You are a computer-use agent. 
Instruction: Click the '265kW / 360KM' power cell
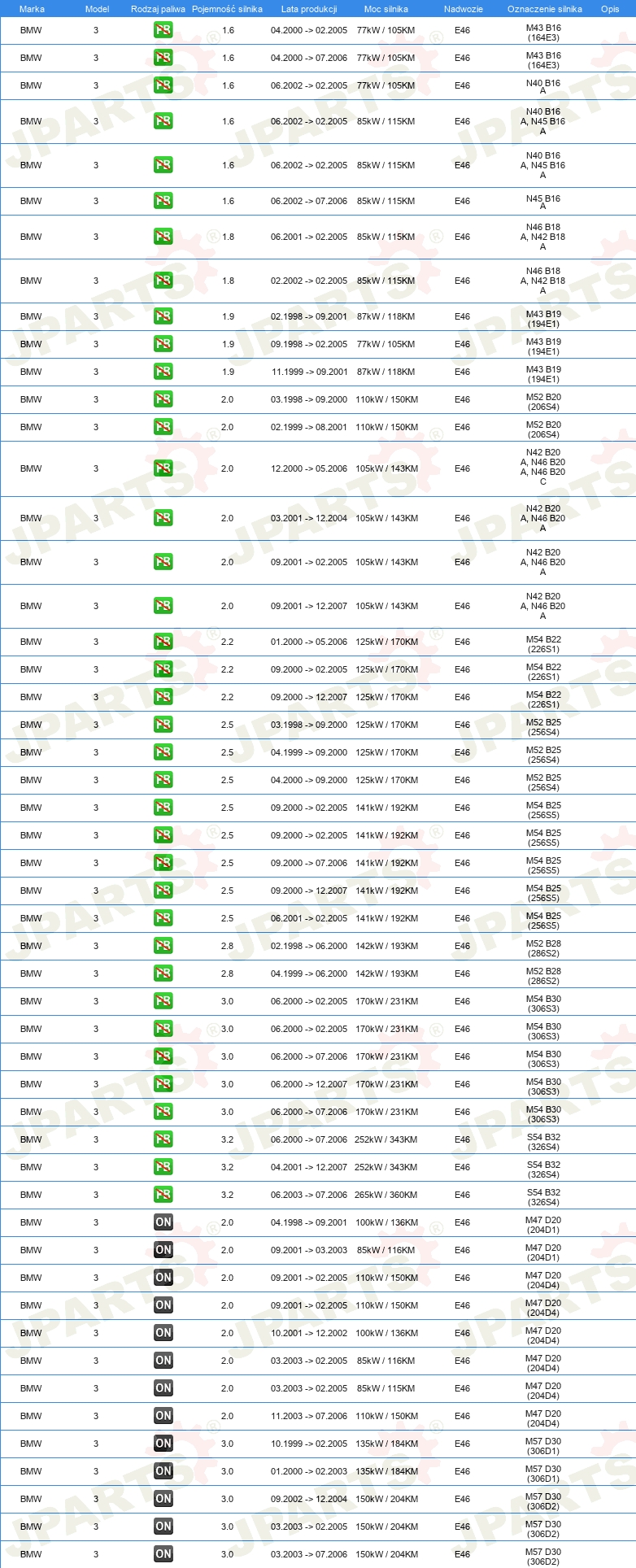tap(386, 1196)
